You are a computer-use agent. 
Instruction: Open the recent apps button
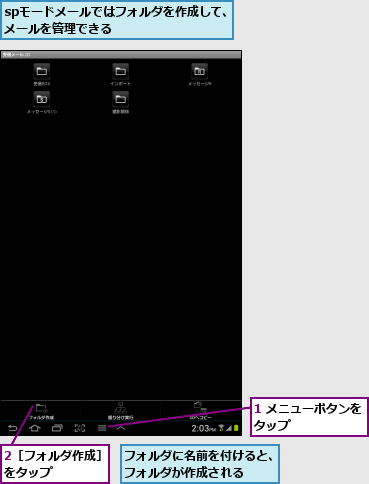(x=57, y=428)
